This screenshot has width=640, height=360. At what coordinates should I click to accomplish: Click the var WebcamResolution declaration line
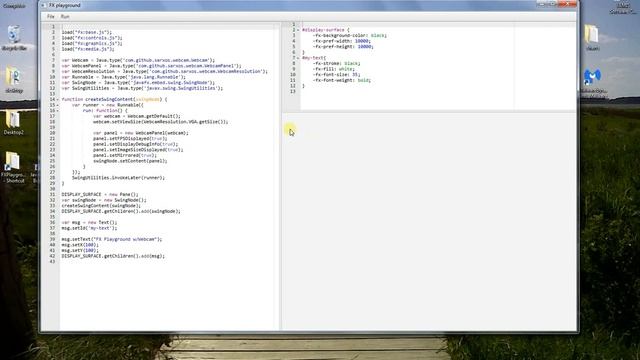(x=164, y=71)
